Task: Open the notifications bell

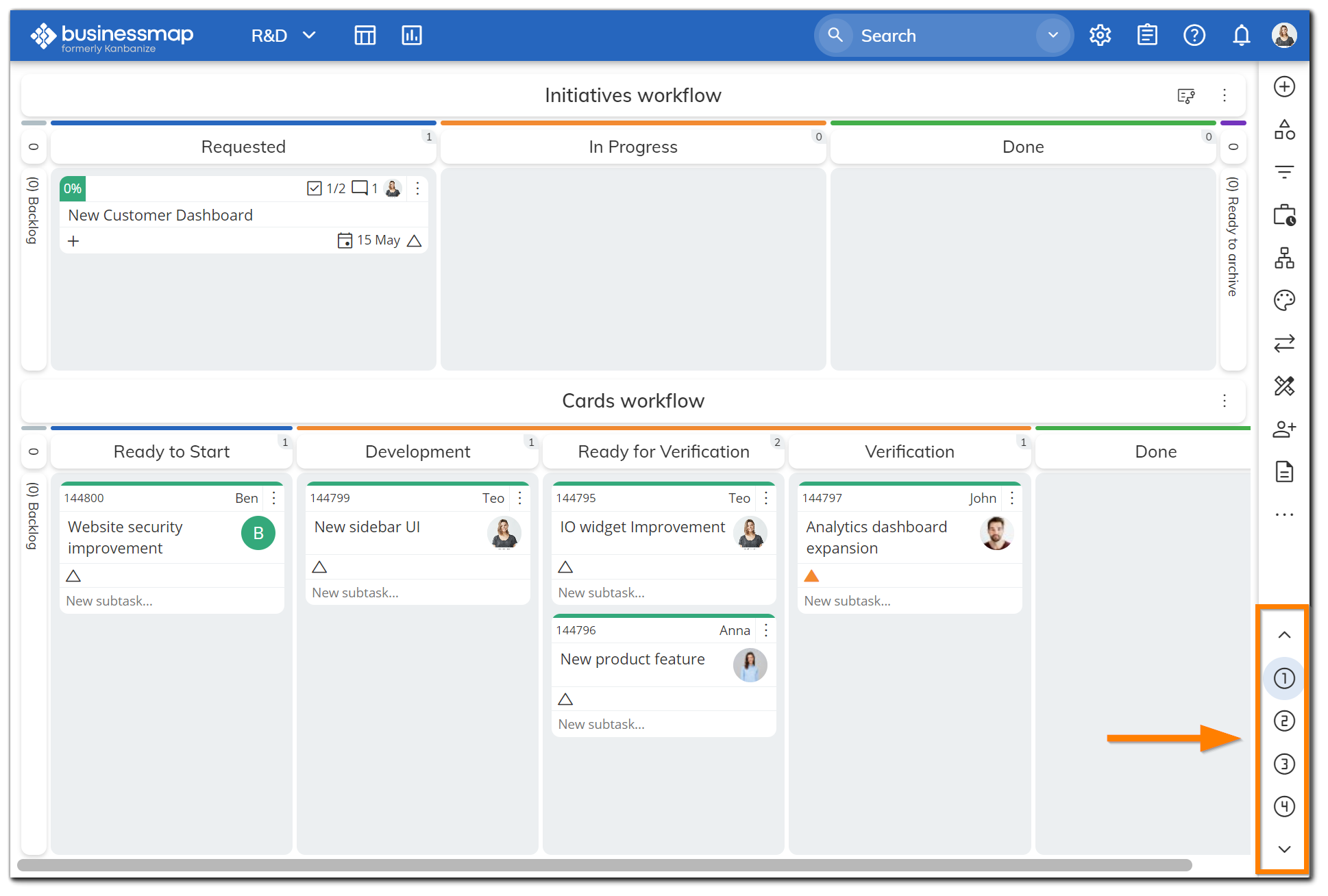Action: [x=1241, y=35]
